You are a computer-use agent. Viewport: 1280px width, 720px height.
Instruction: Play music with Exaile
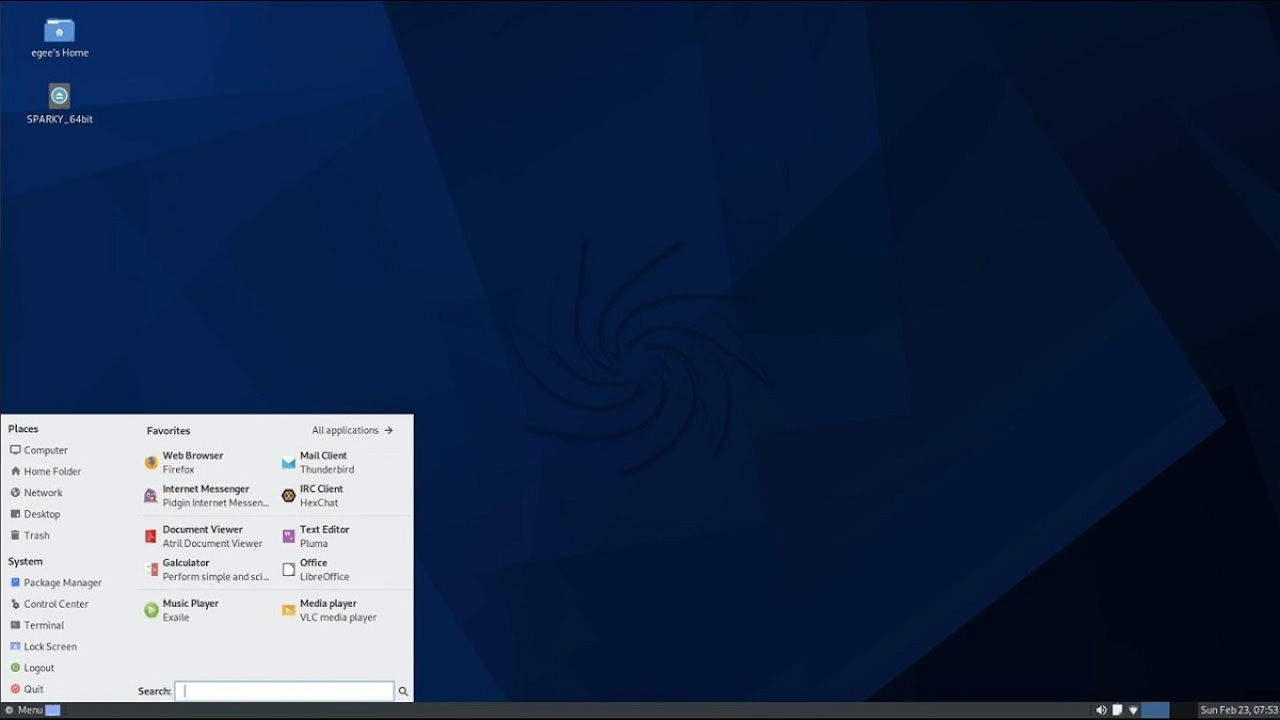[x=190, y=610]
